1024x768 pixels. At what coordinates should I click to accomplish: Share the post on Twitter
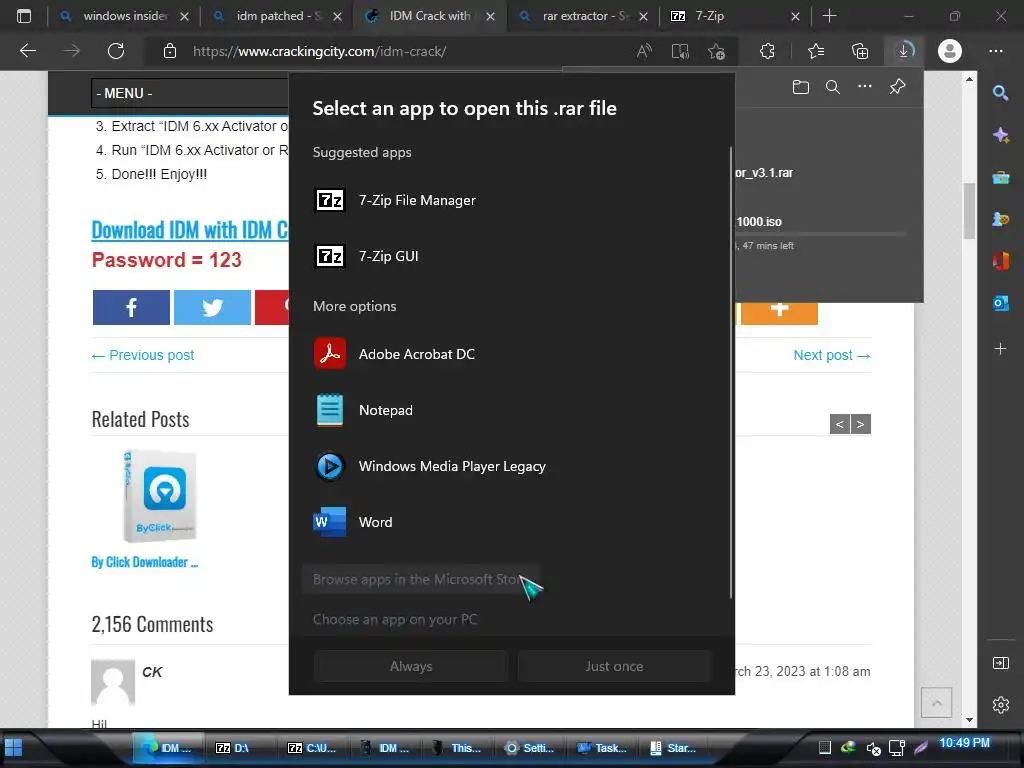[x=212, y=307]
